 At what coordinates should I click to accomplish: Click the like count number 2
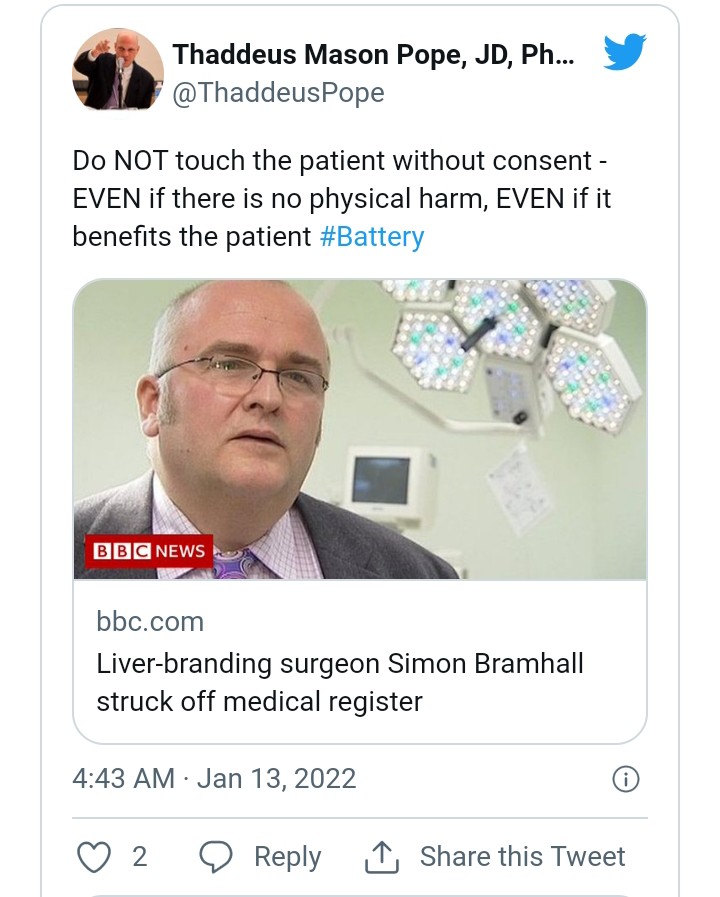pyautogui.click(x=139, y=856)
